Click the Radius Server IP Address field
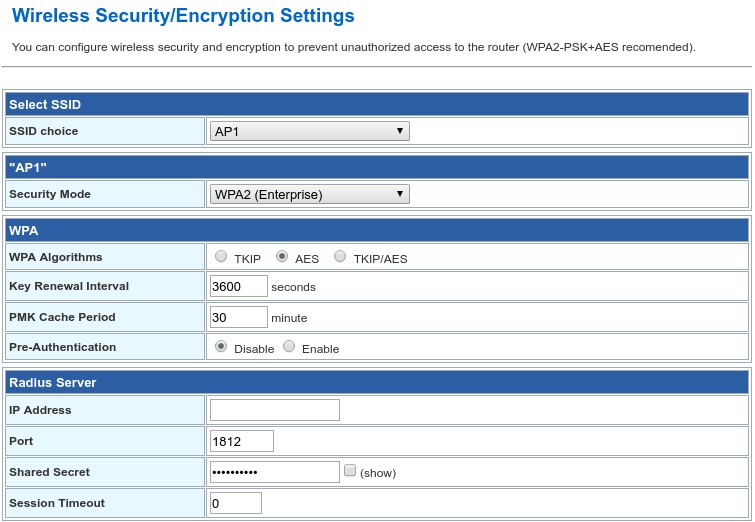The image size is (755, 522). (275, 410)
